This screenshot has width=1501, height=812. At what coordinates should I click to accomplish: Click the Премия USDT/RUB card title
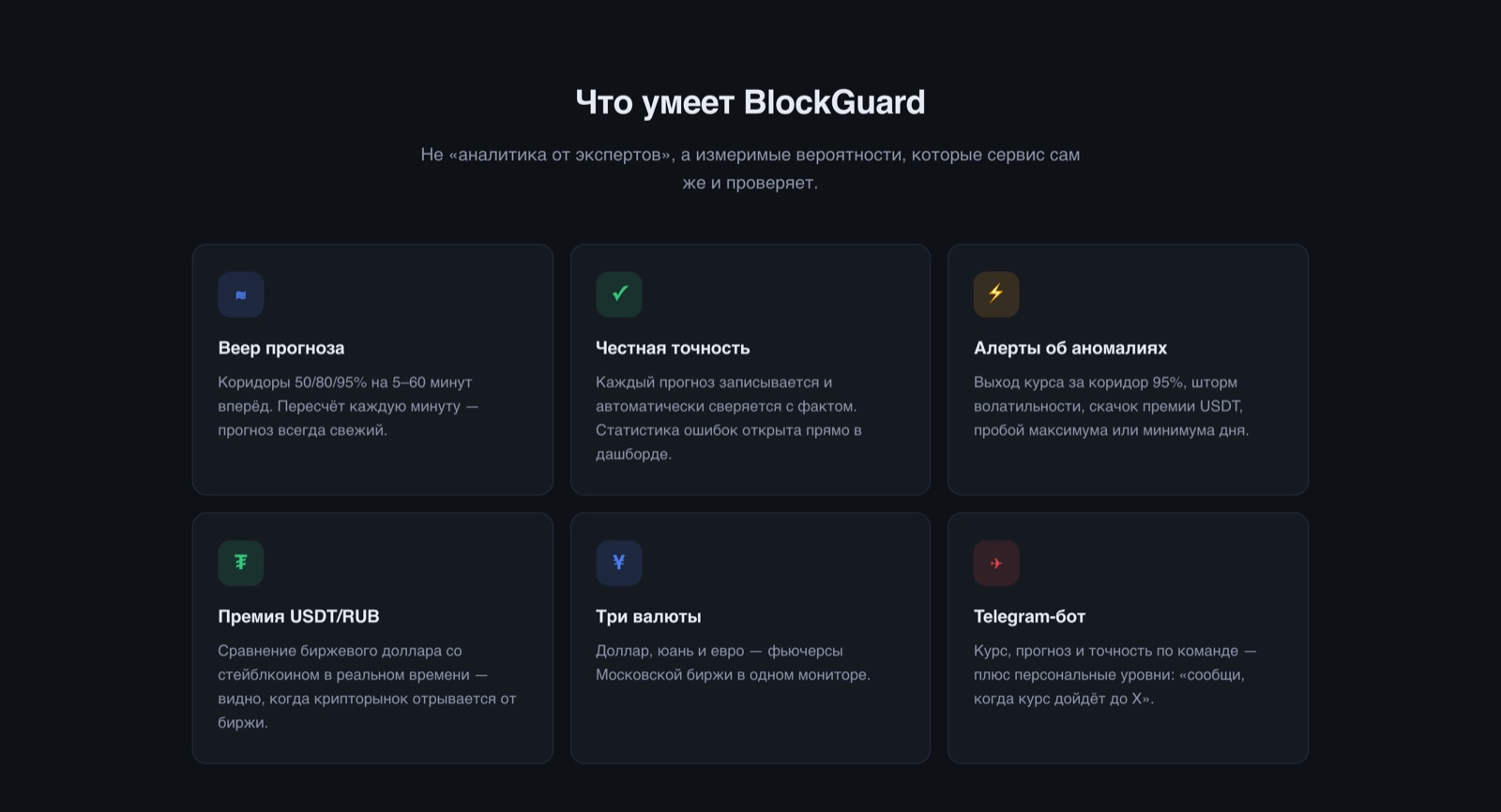(x=298, y=616)
